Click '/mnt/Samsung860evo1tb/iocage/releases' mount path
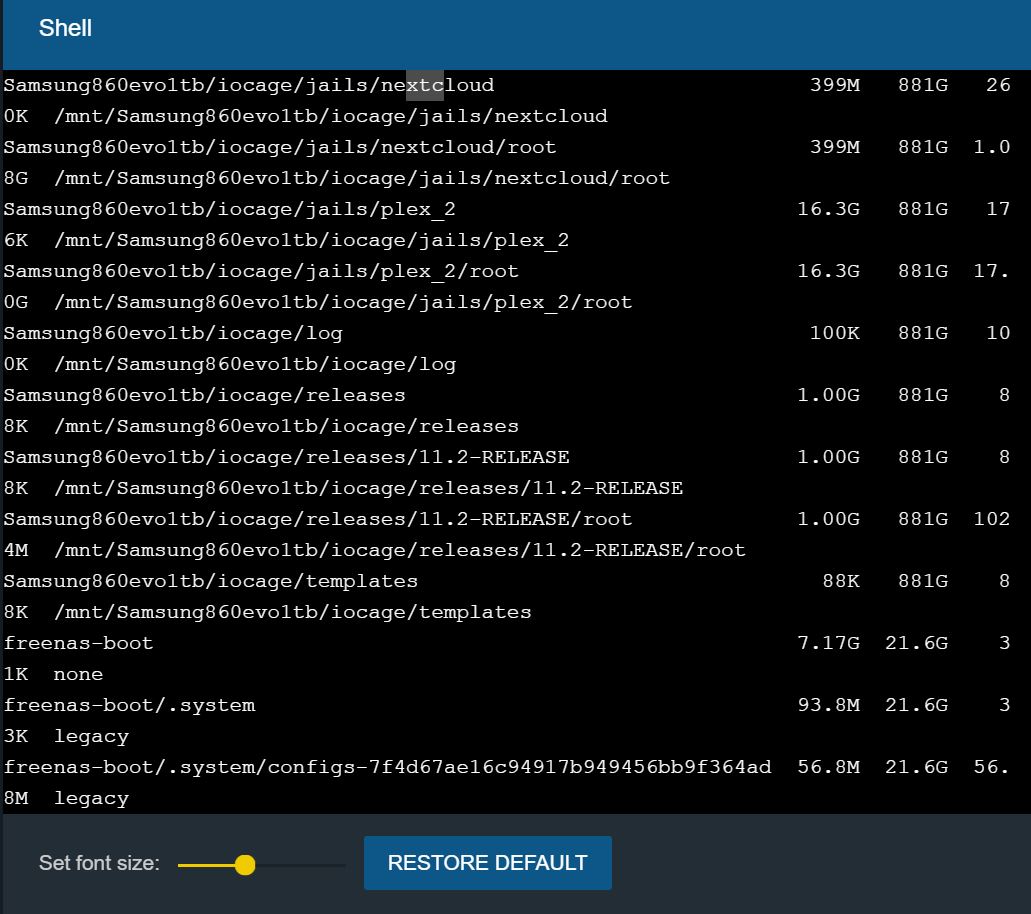This screenshot has height=914, width=1031. tap(287, 426)
